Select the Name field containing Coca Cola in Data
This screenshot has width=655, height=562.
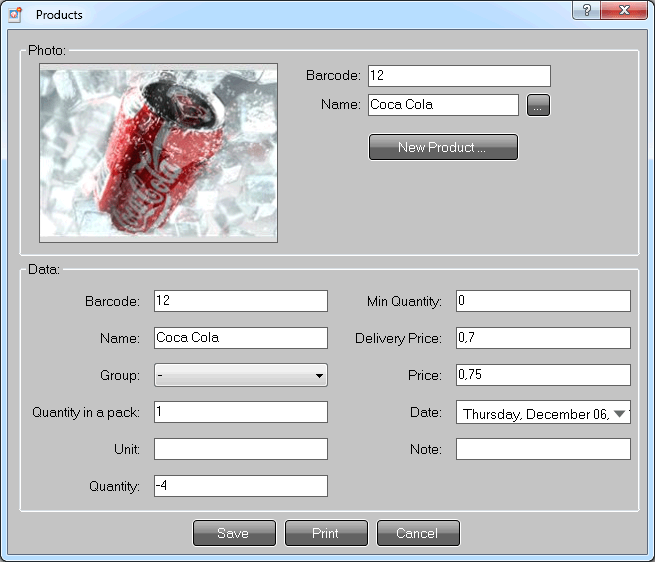pos(241,339)
